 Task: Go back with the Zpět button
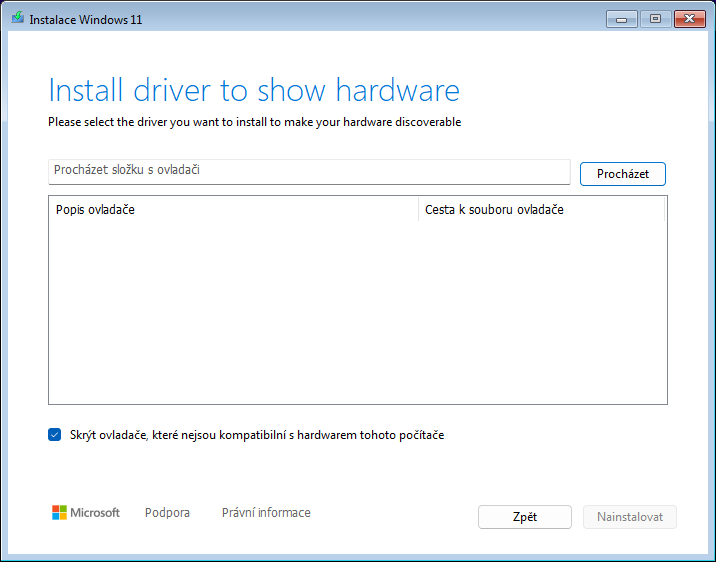tap(525, 517)
